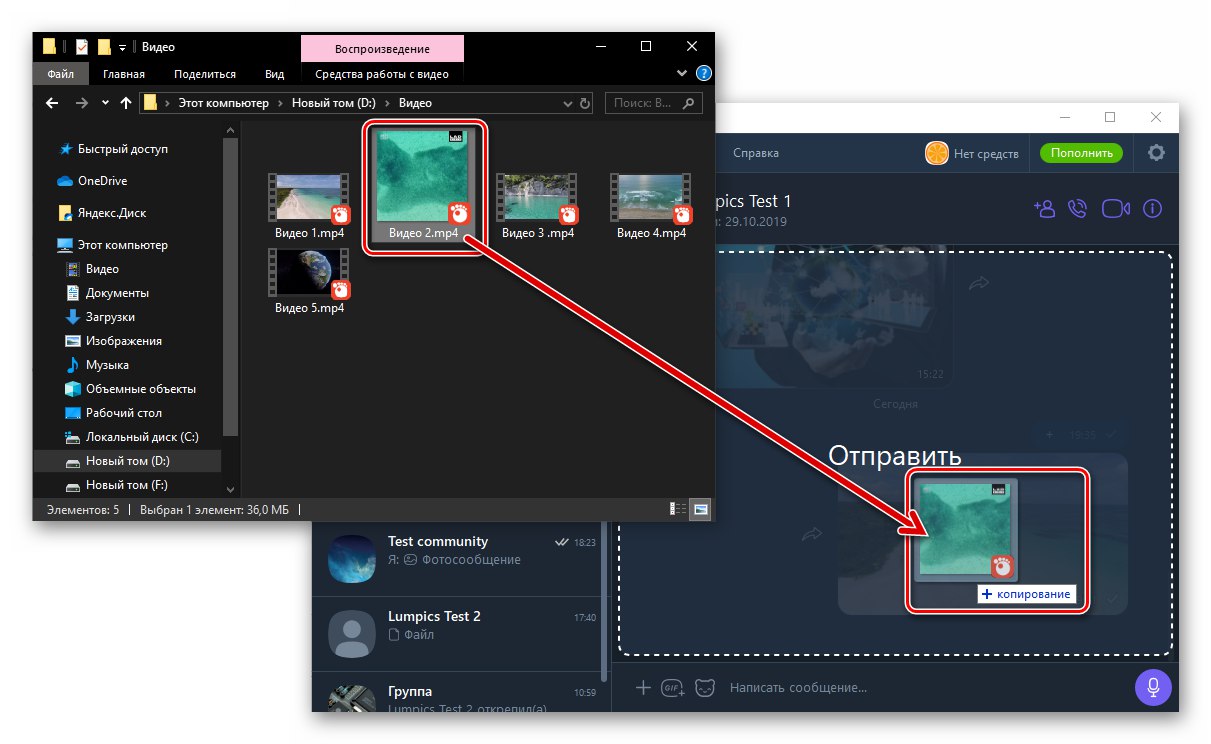The width and height of the screenshot is (1211, 744).
Task: Click Нет средств balance text
Action: (986, 153)
